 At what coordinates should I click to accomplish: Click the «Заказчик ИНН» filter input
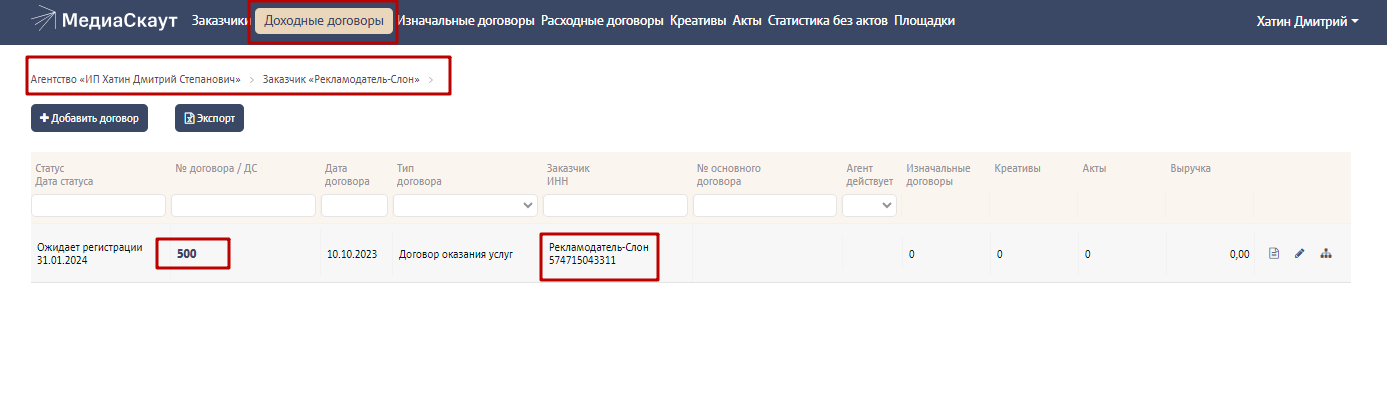pyautogui.click(x=615, y=205)
